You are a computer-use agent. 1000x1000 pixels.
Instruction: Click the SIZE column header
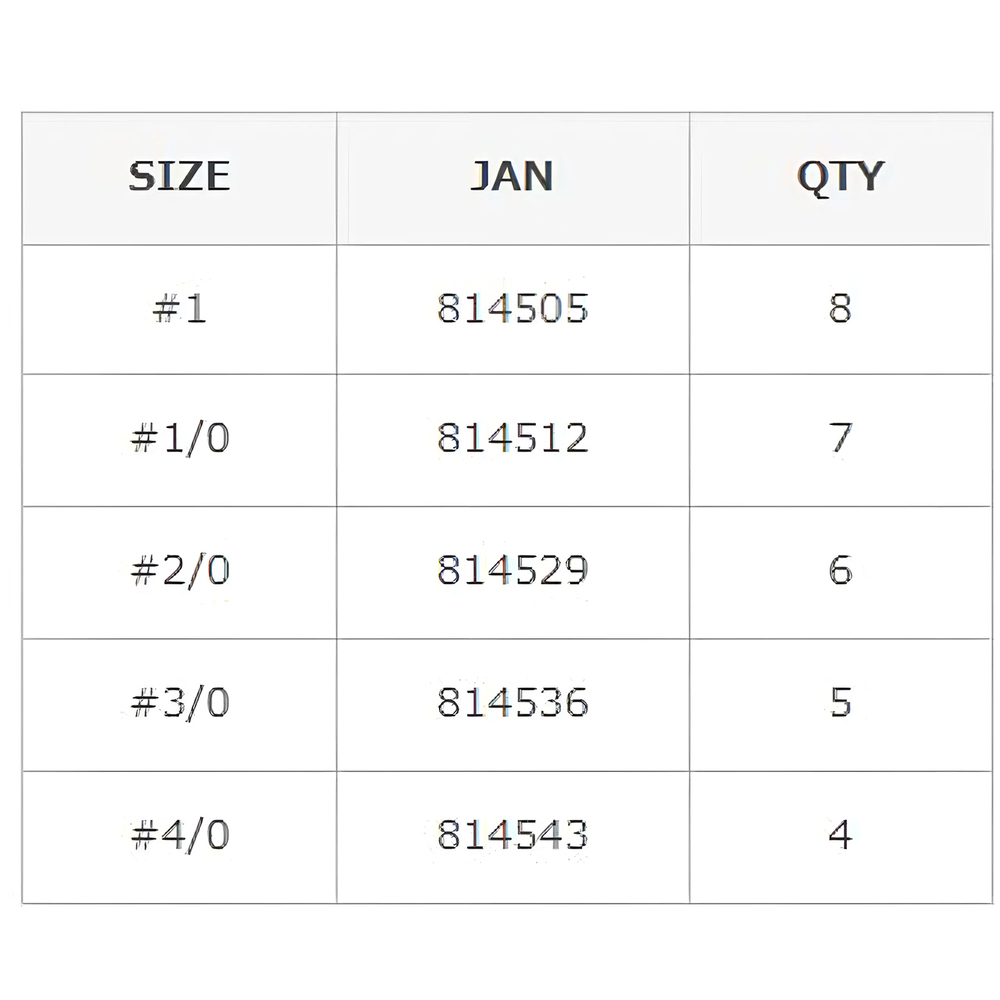(180, 177)
